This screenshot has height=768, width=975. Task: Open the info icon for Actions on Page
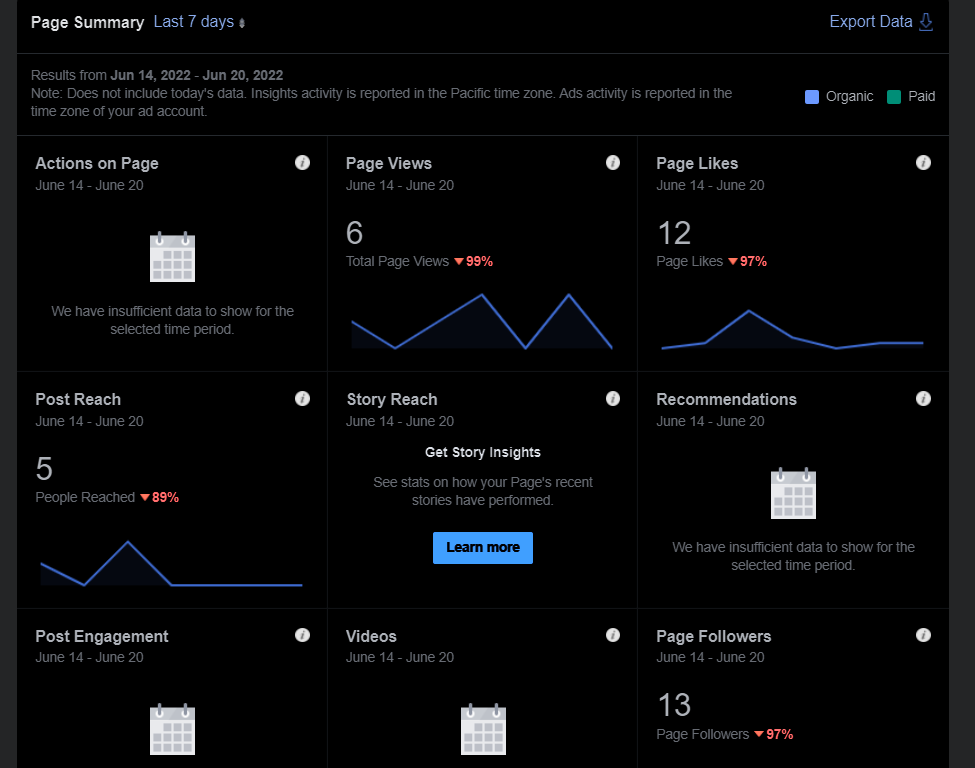point(302,162)
